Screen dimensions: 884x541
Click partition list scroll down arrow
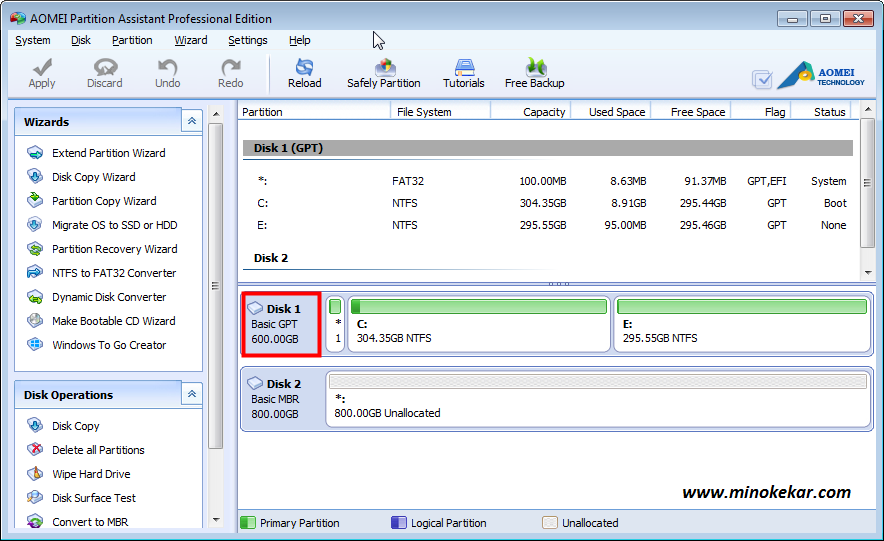(x=868, y=273)
